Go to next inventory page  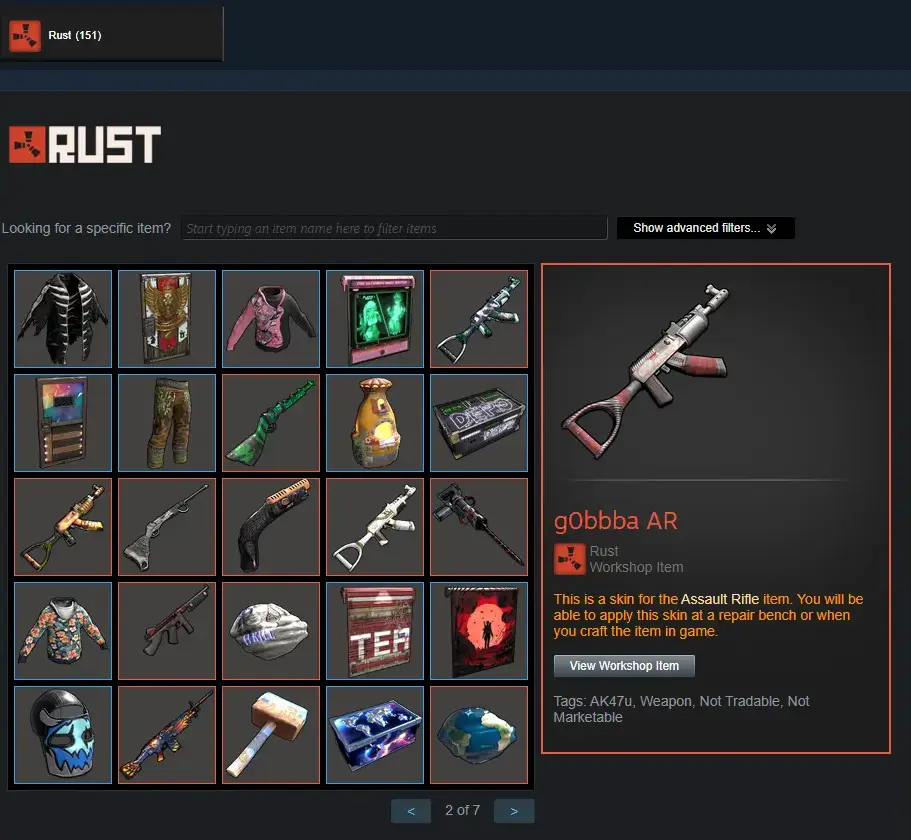click(514, 811)
